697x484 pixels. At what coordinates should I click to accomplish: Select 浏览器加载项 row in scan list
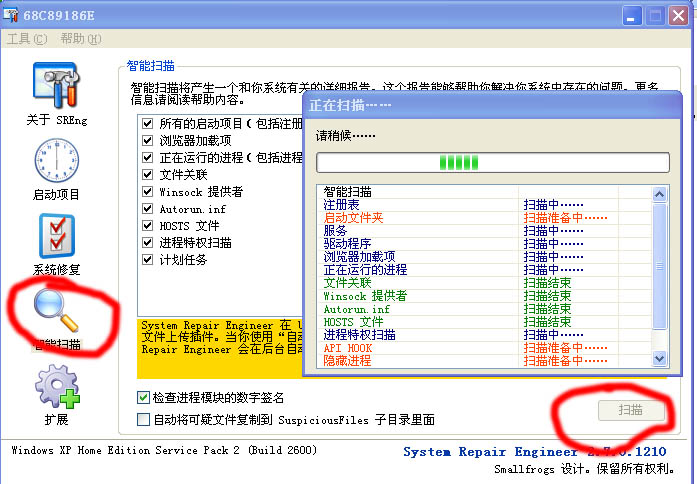[x=484, y=257]
